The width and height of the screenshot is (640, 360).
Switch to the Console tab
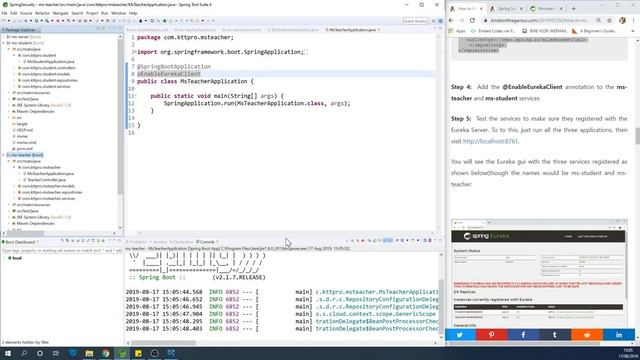click(207, 242)
